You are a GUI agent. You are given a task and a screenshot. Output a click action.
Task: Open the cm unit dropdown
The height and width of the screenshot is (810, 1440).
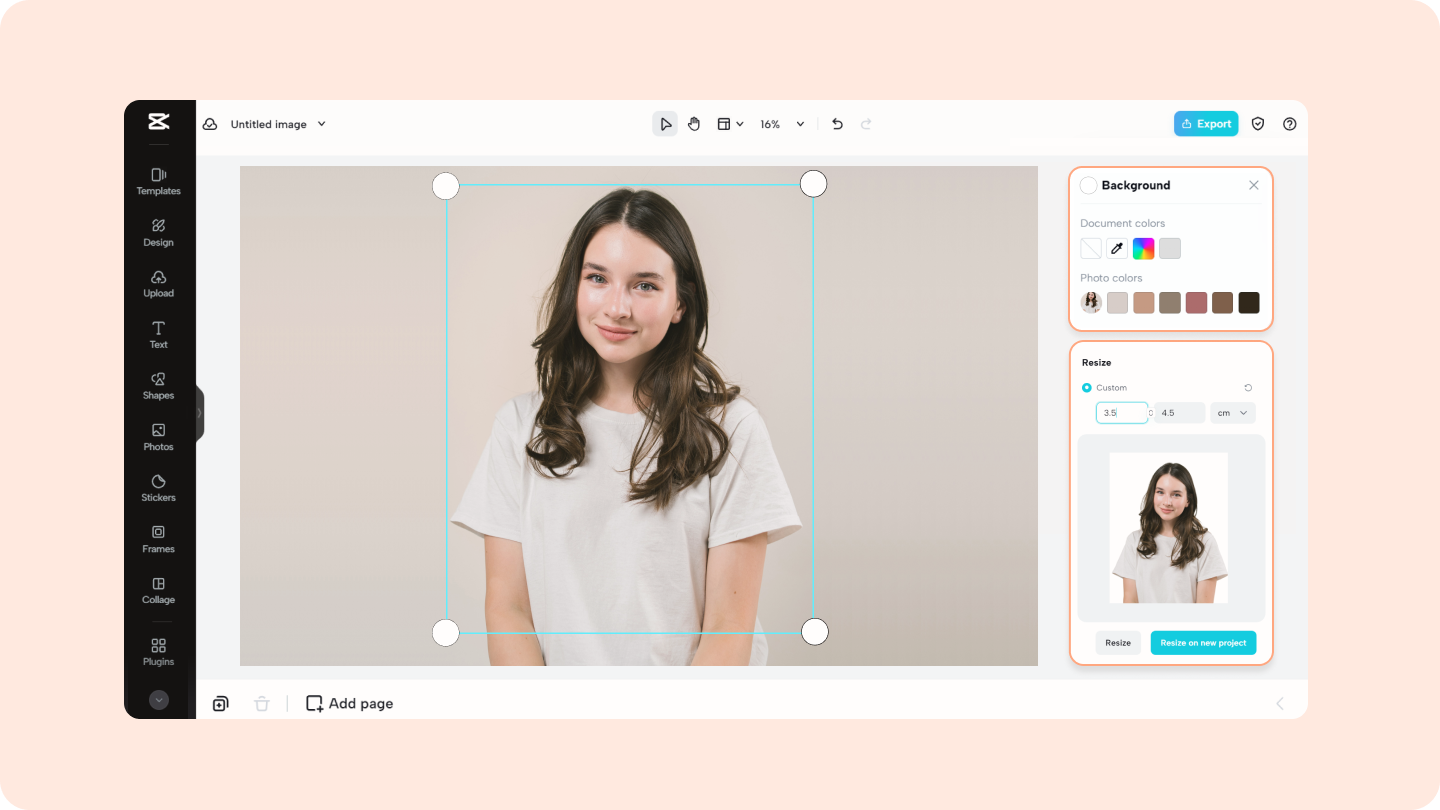click(1233, 413)
